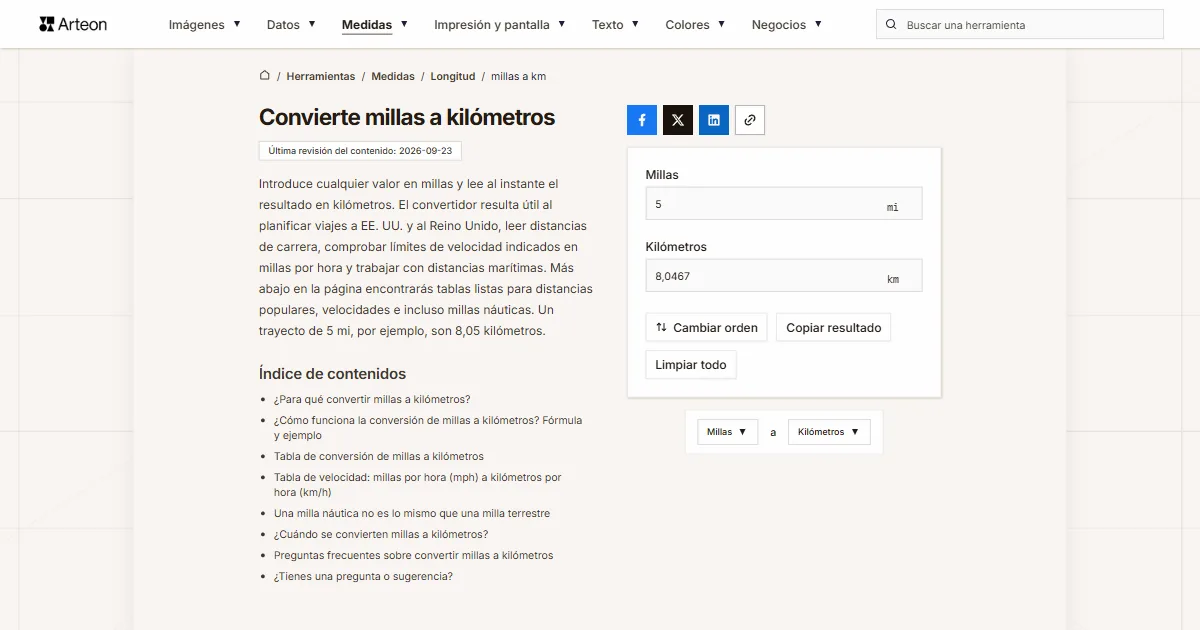Click the Arteon logo

[x=73, y=24]
